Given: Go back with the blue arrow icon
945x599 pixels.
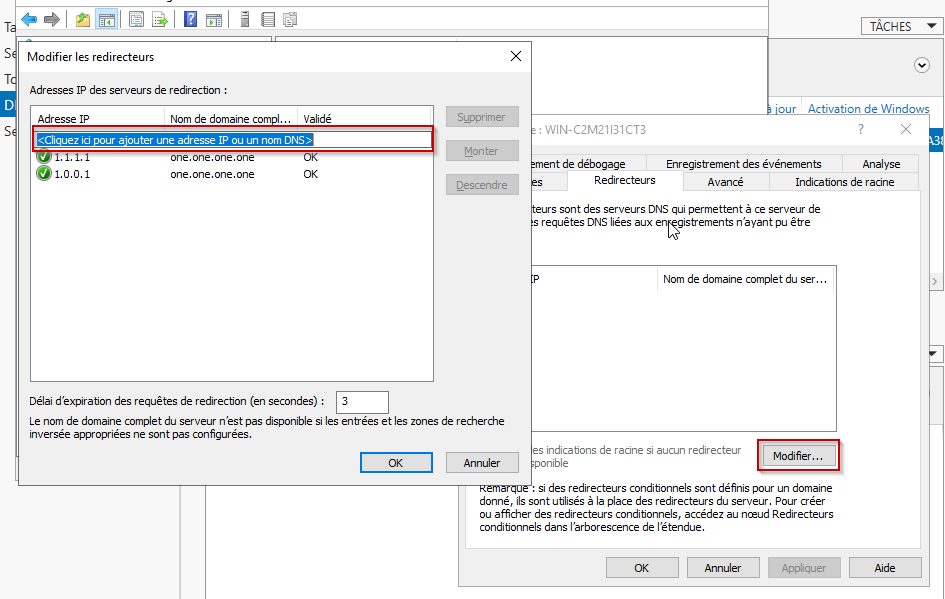Looking at the screenshot, I should (x=29, y=20).
